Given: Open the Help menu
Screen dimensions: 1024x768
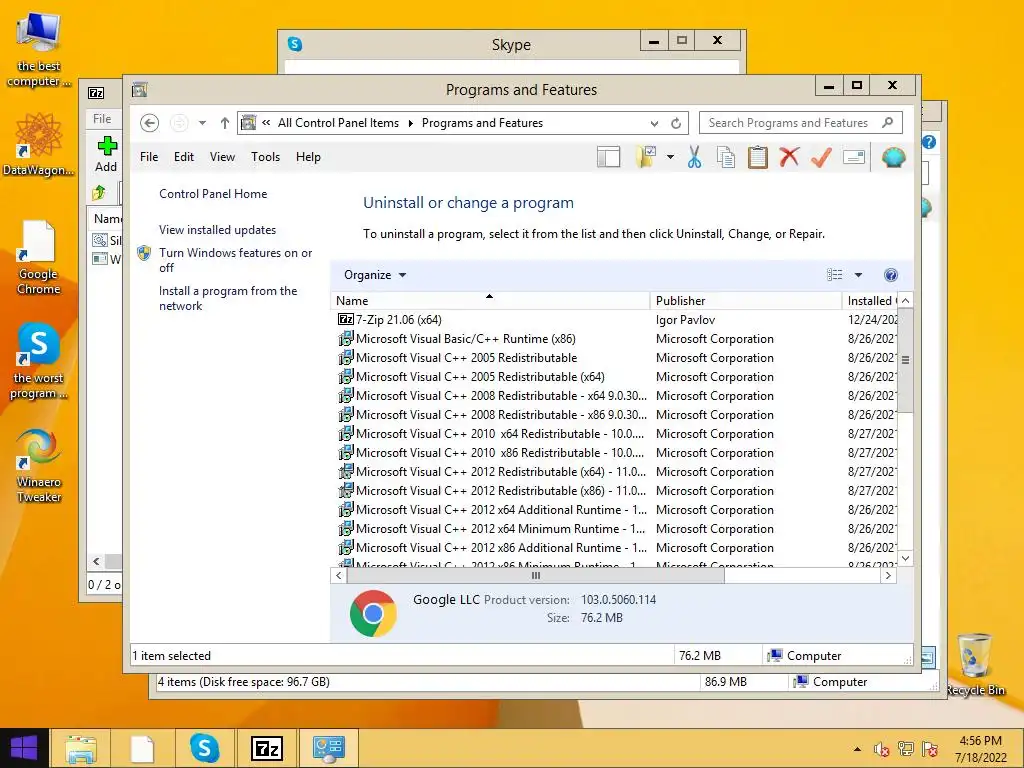Looking at the screenshot, I should [308, 157].
